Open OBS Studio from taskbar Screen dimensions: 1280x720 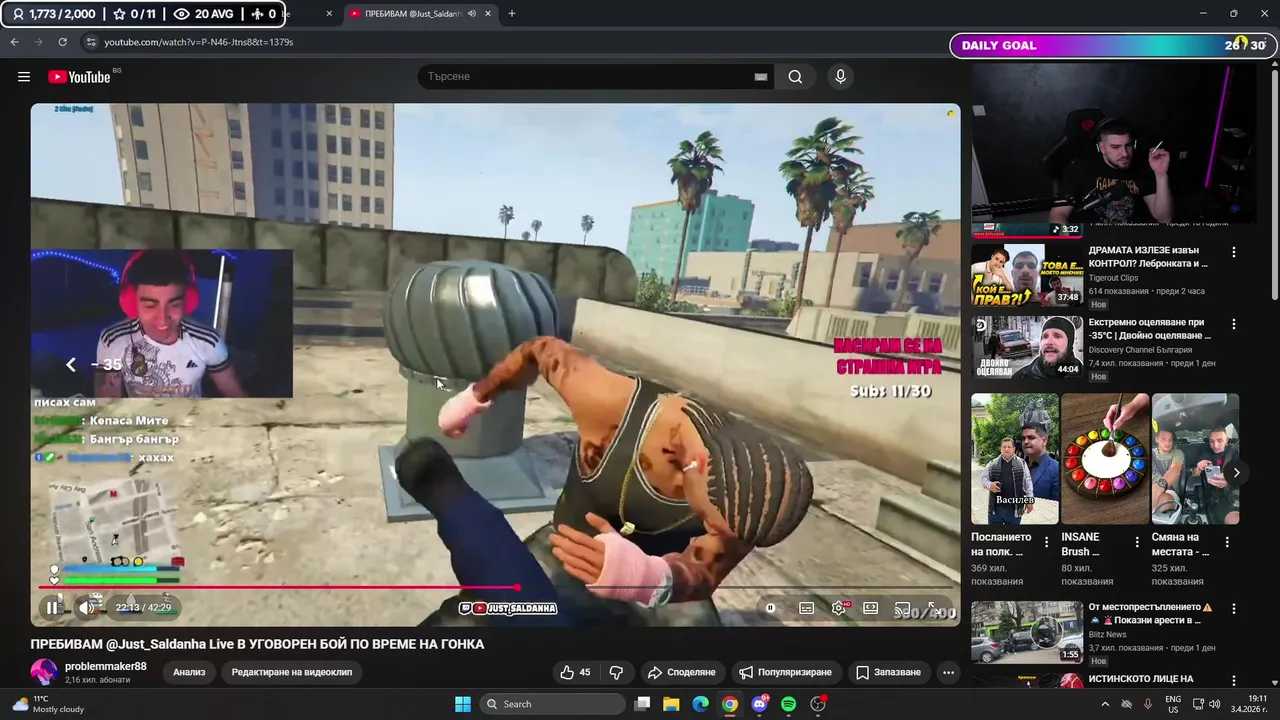(819, 704)
